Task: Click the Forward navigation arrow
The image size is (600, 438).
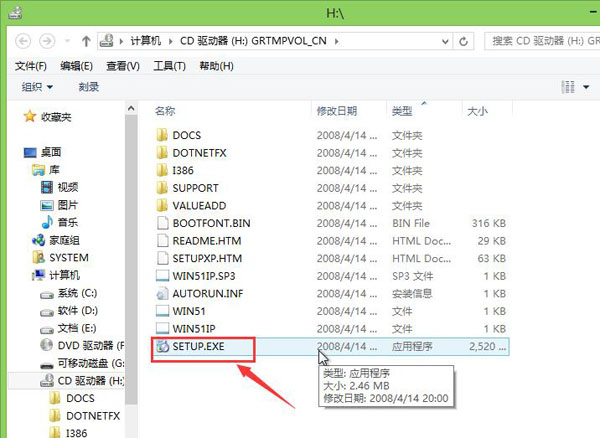Action: (x=47, y=41)
